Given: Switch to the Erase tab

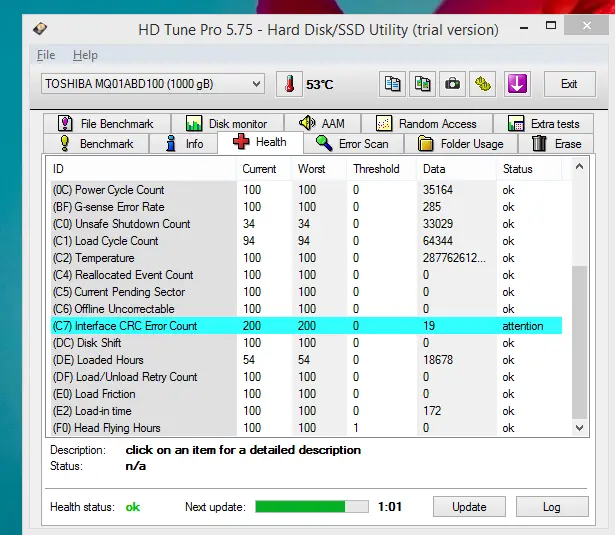Looking at the screenshot, I should tap(556, 144).
